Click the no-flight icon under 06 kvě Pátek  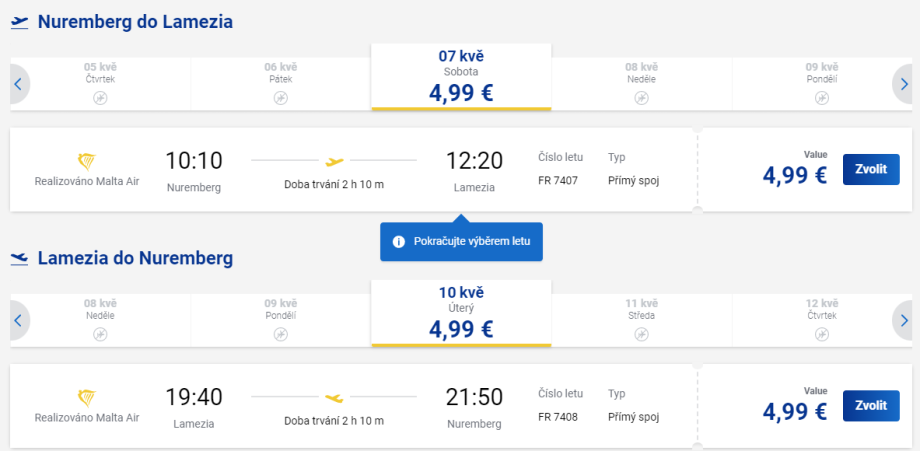click(x=280, y=98)
